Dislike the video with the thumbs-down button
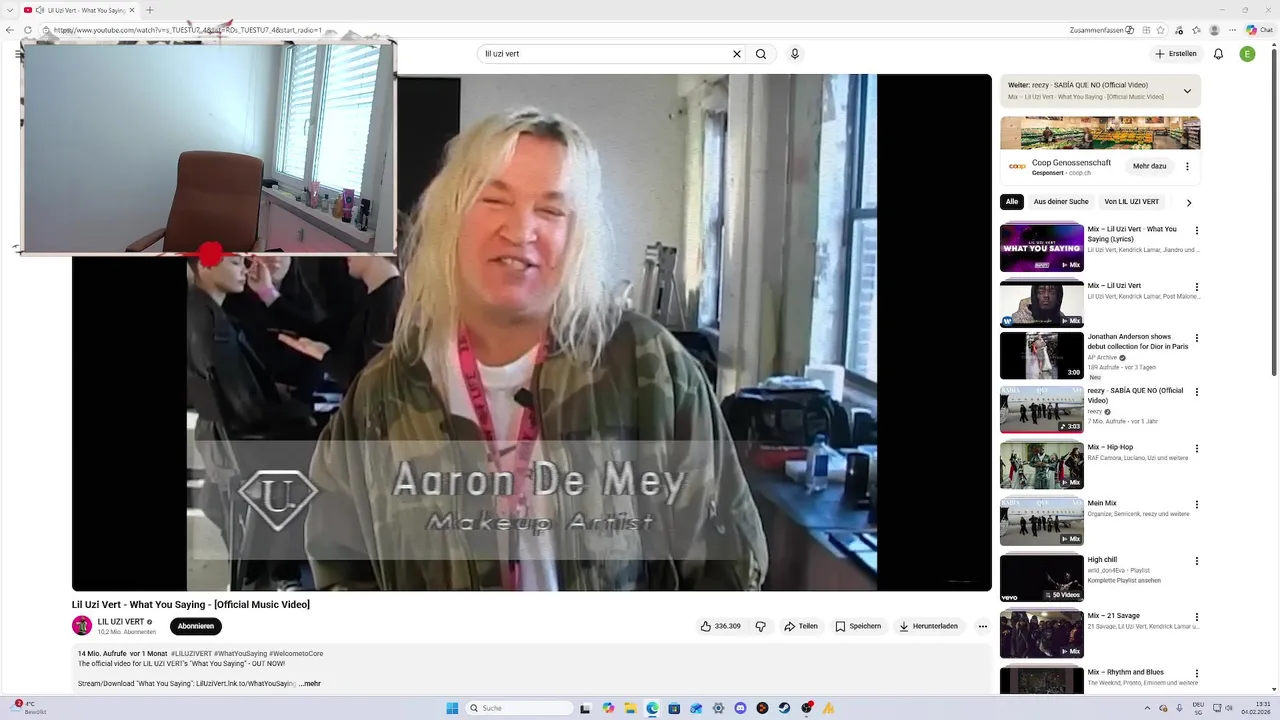 click(x=760, y=626)
